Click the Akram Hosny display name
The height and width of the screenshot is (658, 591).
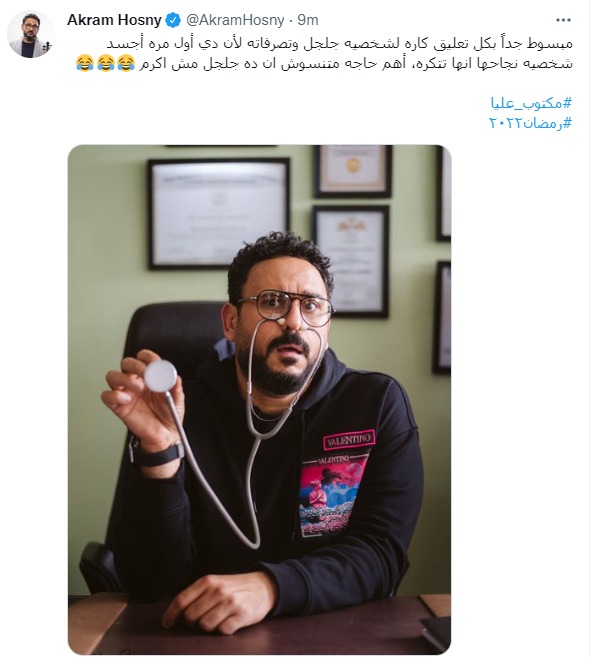114,20
